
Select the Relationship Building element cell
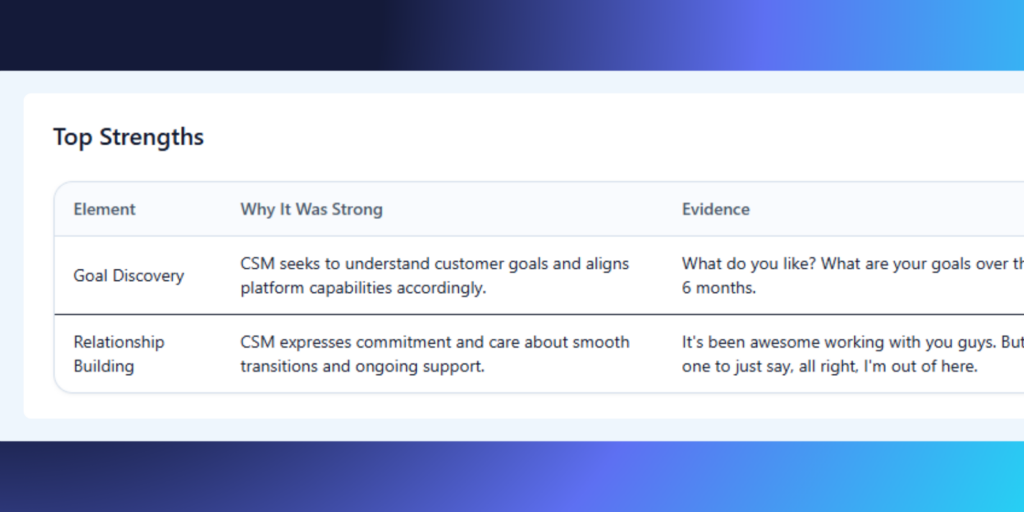point(119,354)
